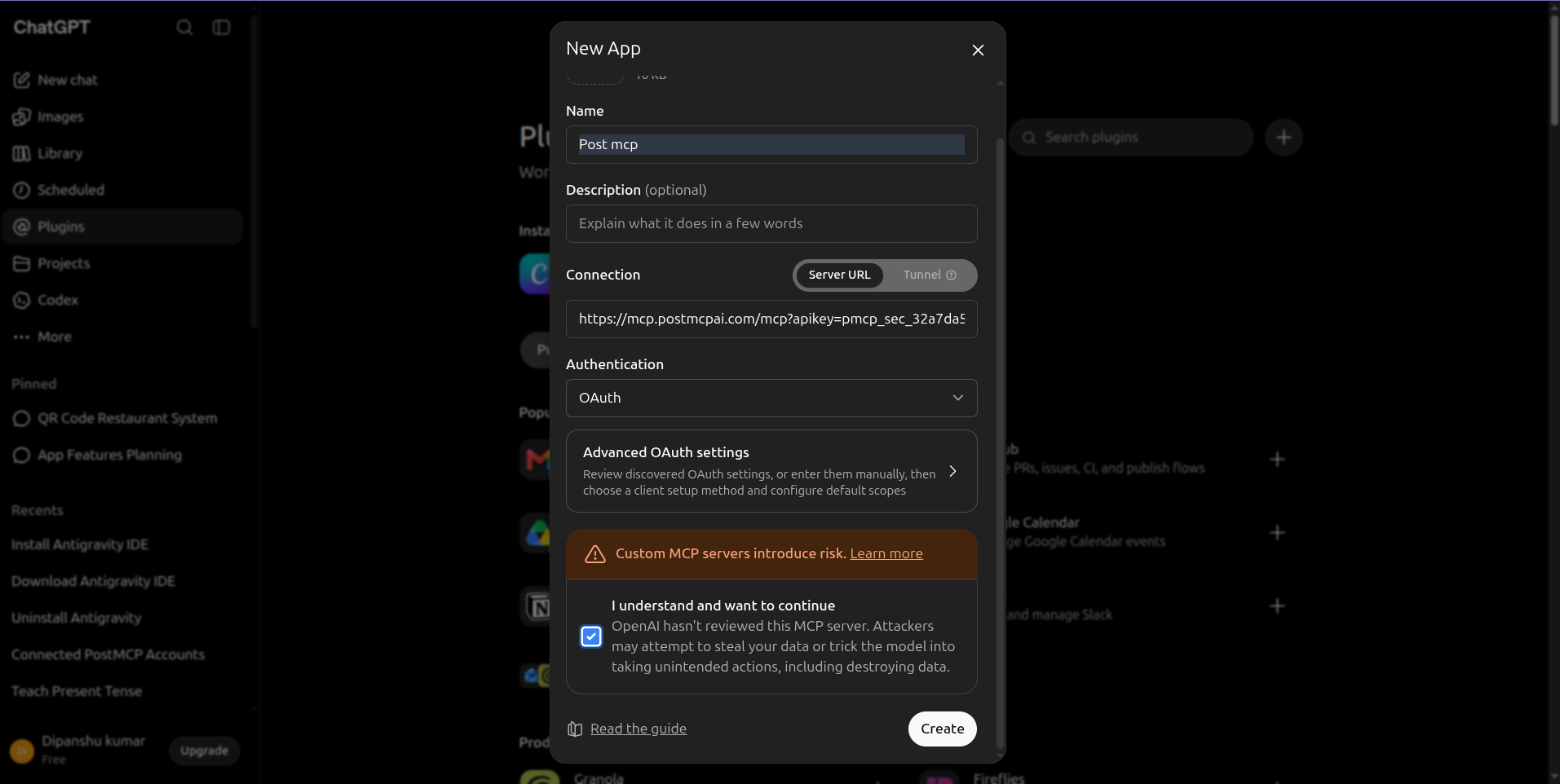Open Scheduled in sidebar
Screen dimensions: 1560x784
[x=122, y=190]
